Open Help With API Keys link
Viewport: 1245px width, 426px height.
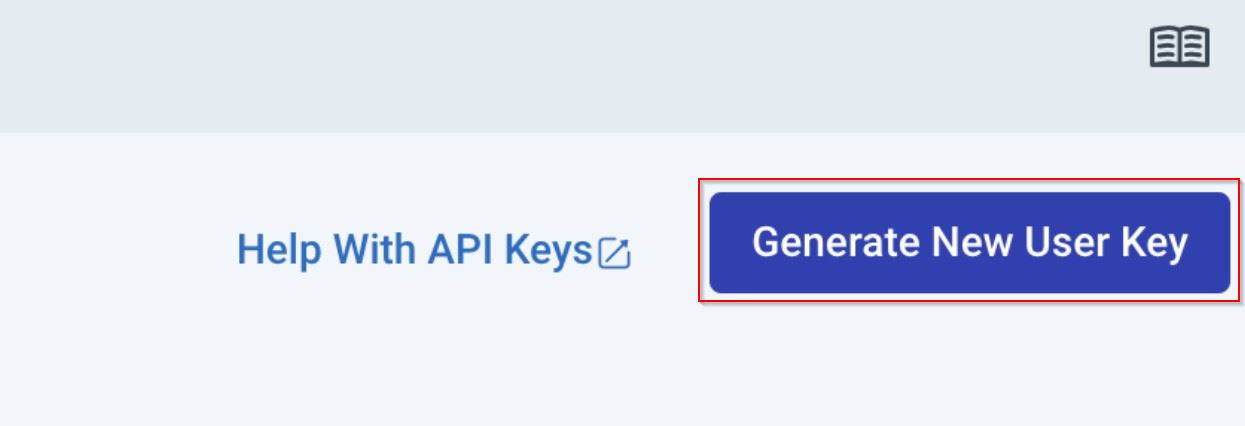(x=415, y=250)
